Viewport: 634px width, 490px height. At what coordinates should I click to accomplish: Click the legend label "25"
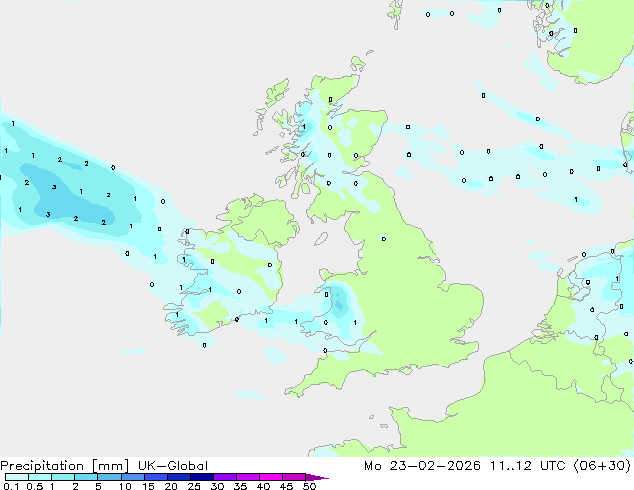194,486
